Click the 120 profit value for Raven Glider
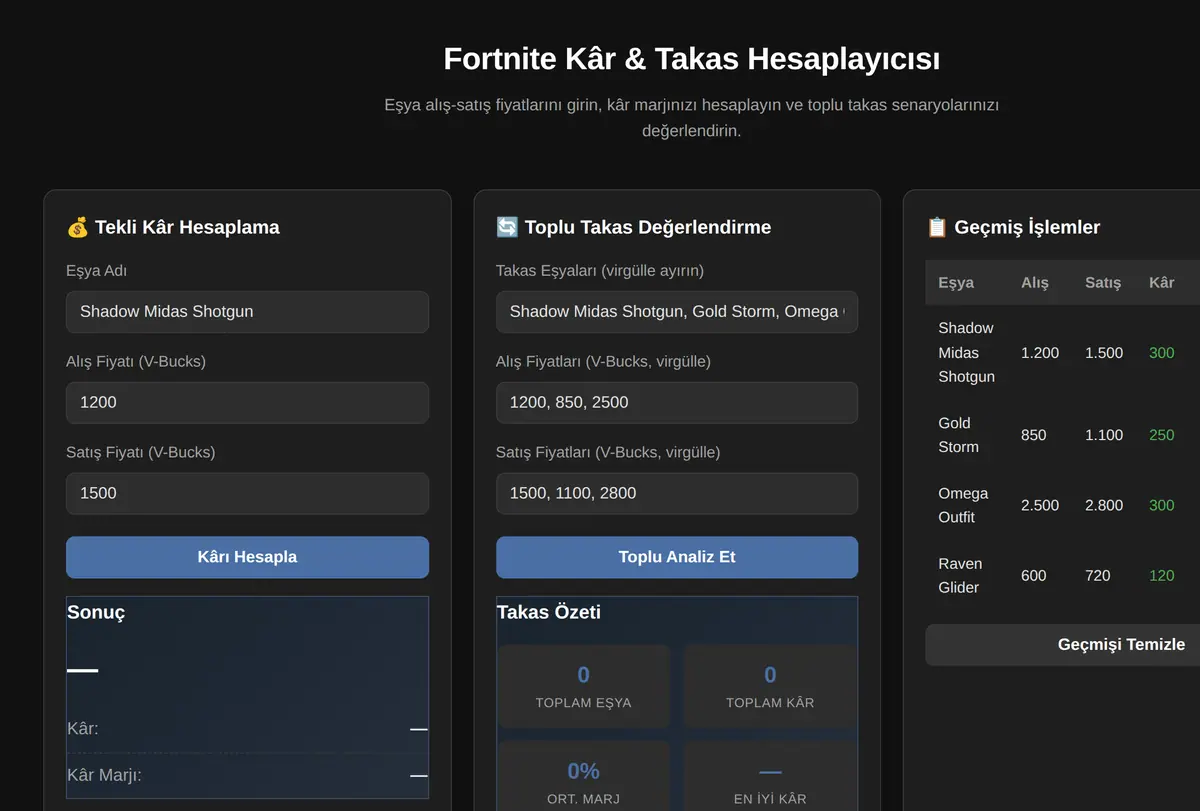 (1162, 575)
